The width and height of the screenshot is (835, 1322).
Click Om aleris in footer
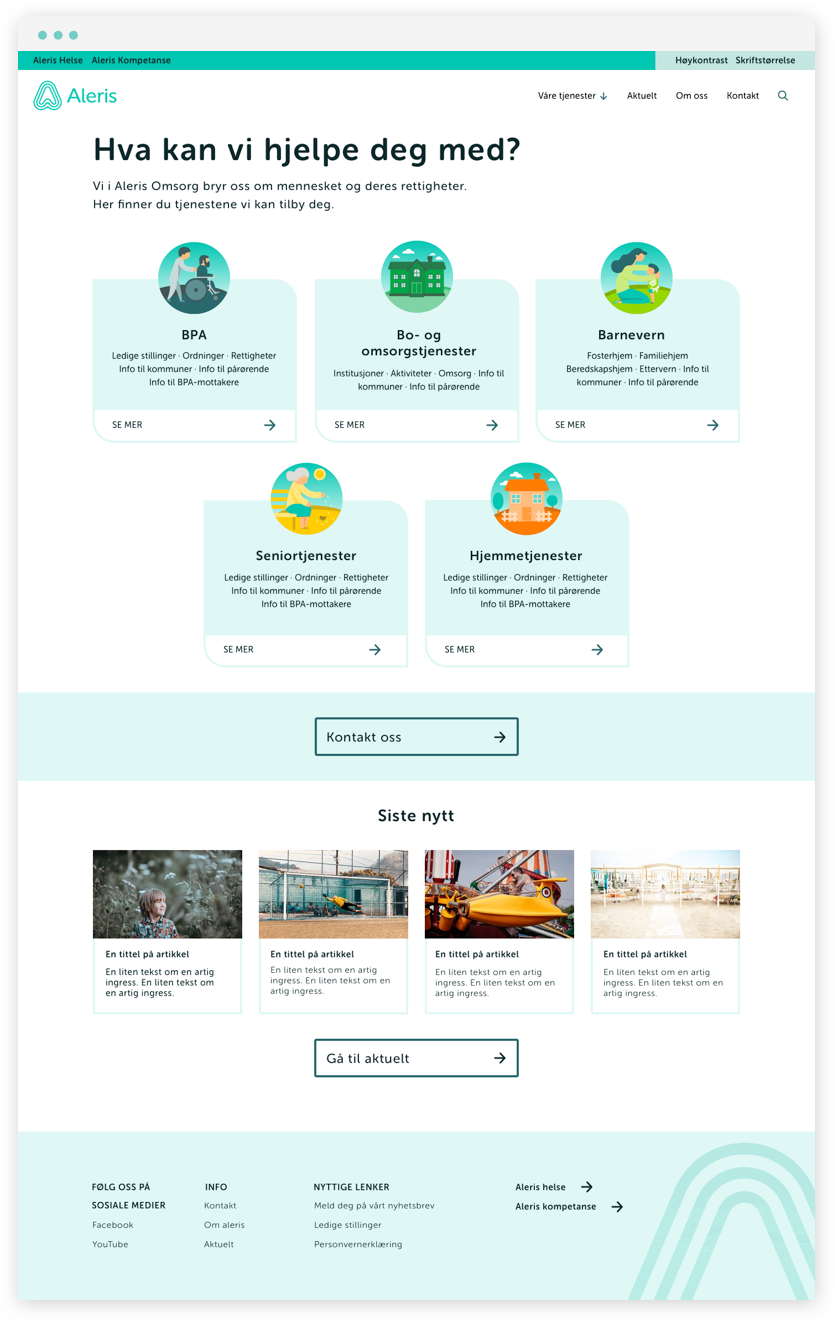coord(224,1225)
